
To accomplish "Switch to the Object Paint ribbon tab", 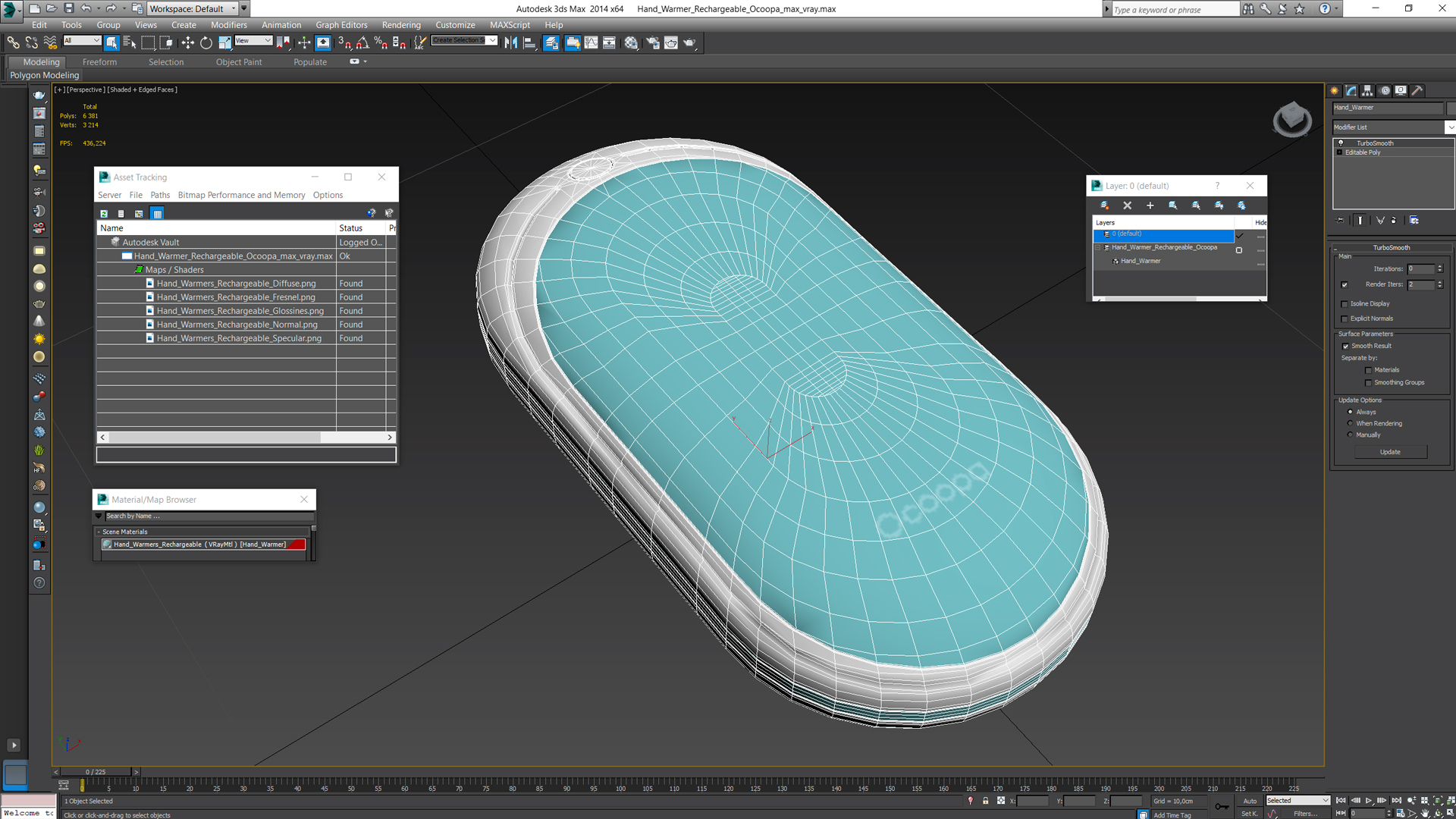I will [239, 62].
